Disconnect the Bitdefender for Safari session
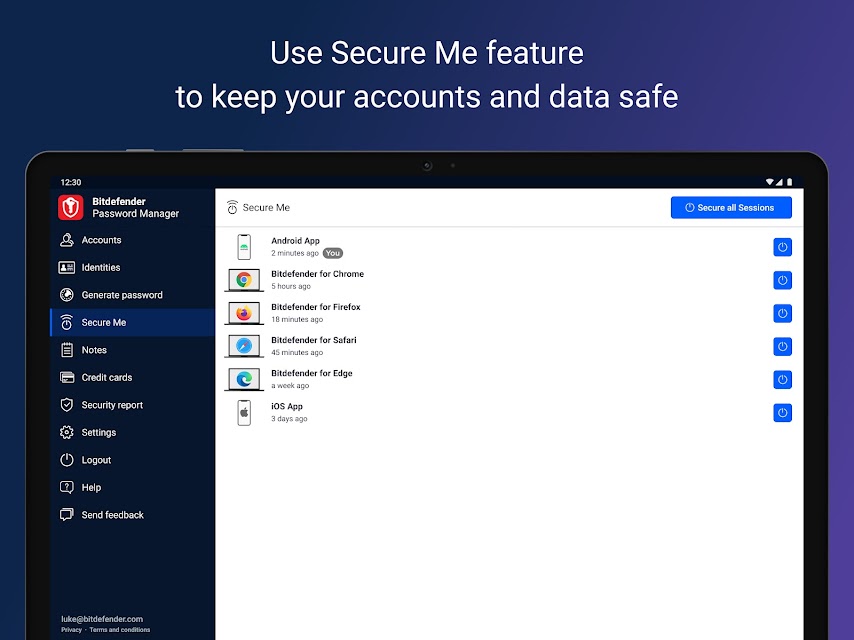Screen dimensions: 854x640 point(782,346)
